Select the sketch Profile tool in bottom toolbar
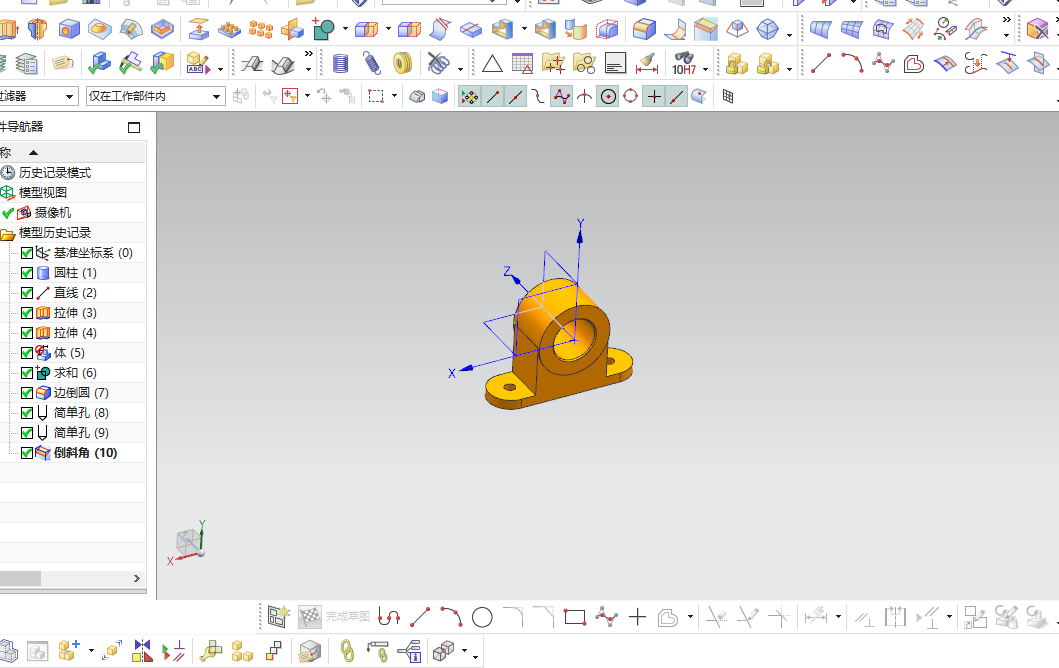Image resolution: width=1059 pixels, height=668 pixels. click(x=389, y=617)
